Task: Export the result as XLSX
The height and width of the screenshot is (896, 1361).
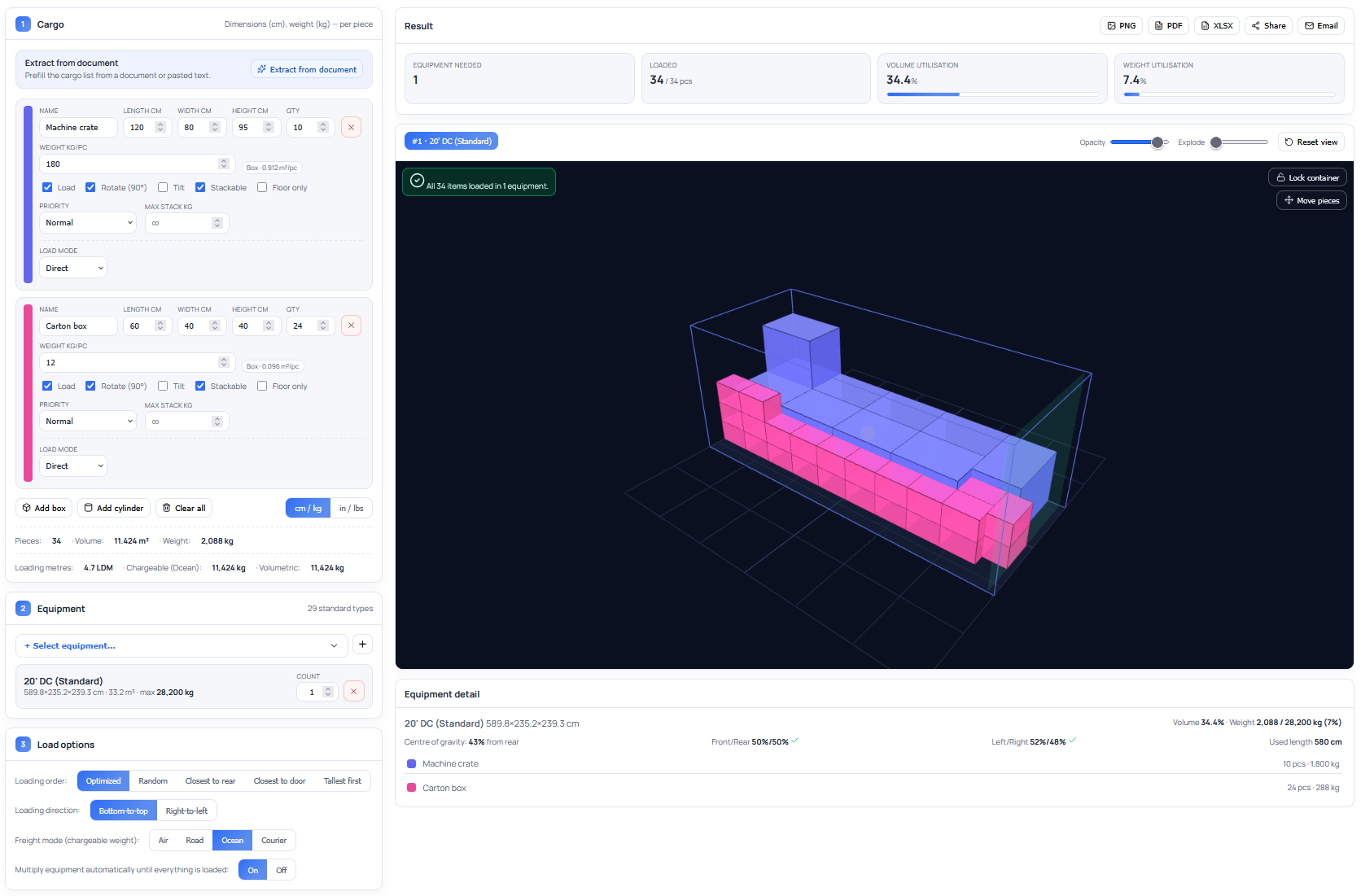Action: coord(1217,26)
